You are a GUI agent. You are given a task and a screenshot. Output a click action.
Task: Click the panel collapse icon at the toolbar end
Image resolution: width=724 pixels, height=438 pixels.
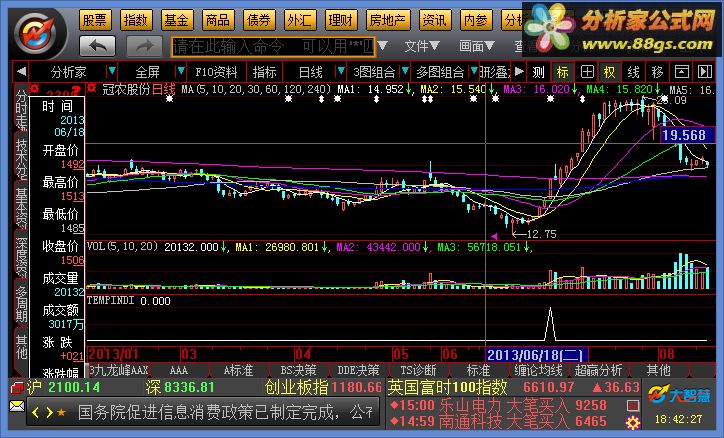pos(705,72)
